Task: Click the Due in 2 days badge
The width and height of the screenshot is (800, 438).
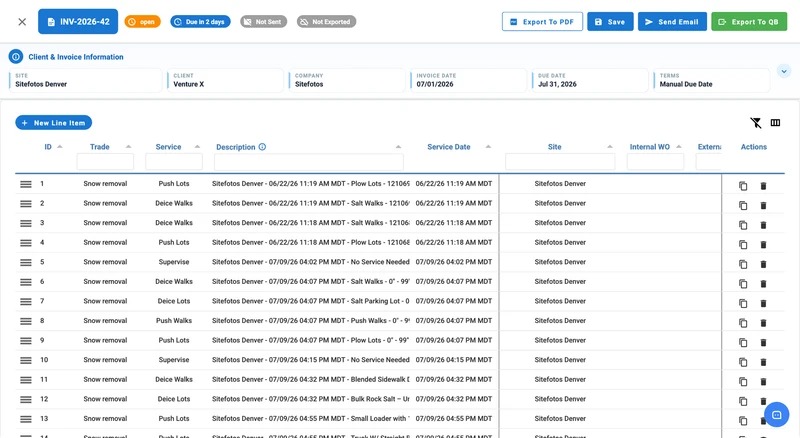Action: (200, 21)
